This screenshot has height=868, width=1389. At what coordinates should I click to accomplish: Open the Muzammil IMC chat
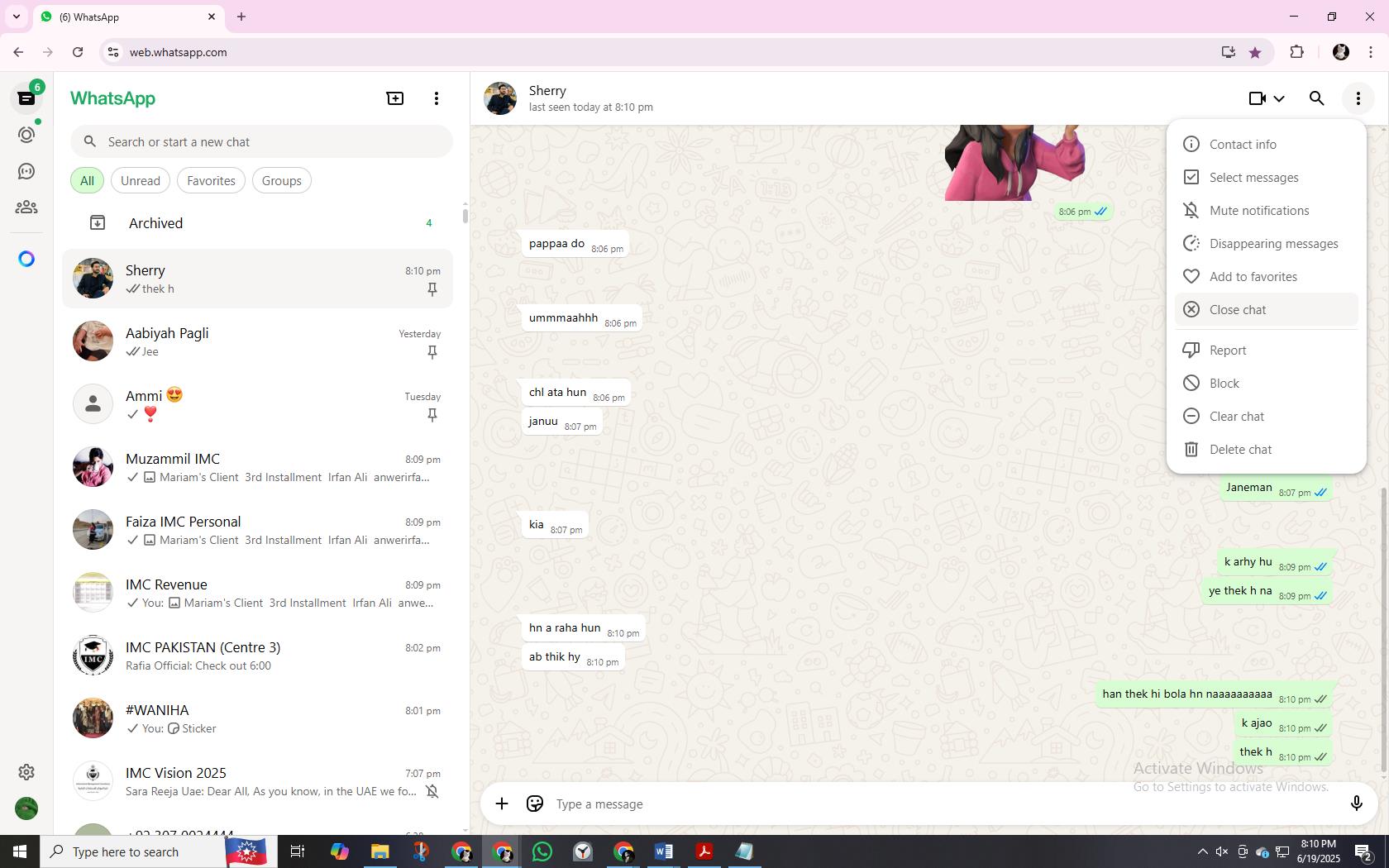(257, 467)
